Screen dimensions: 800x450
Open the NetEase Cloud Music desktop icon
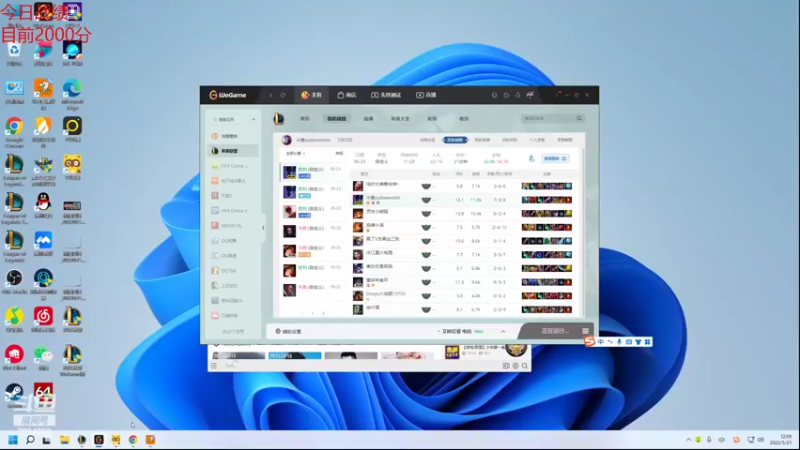43,320
